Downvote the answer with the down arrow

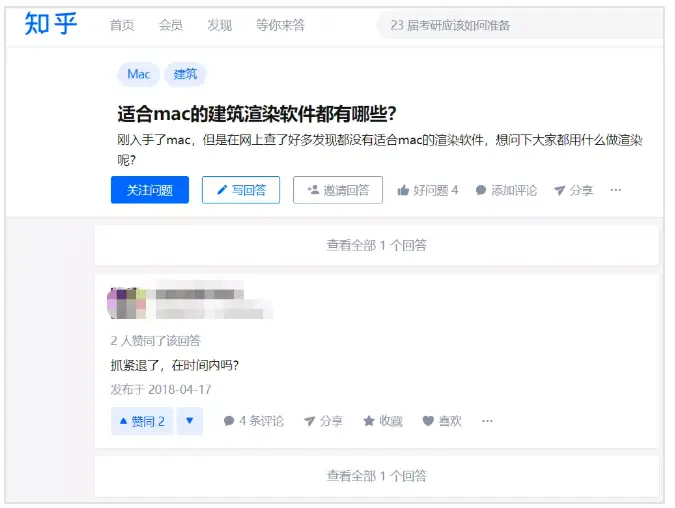pos(189,421)
